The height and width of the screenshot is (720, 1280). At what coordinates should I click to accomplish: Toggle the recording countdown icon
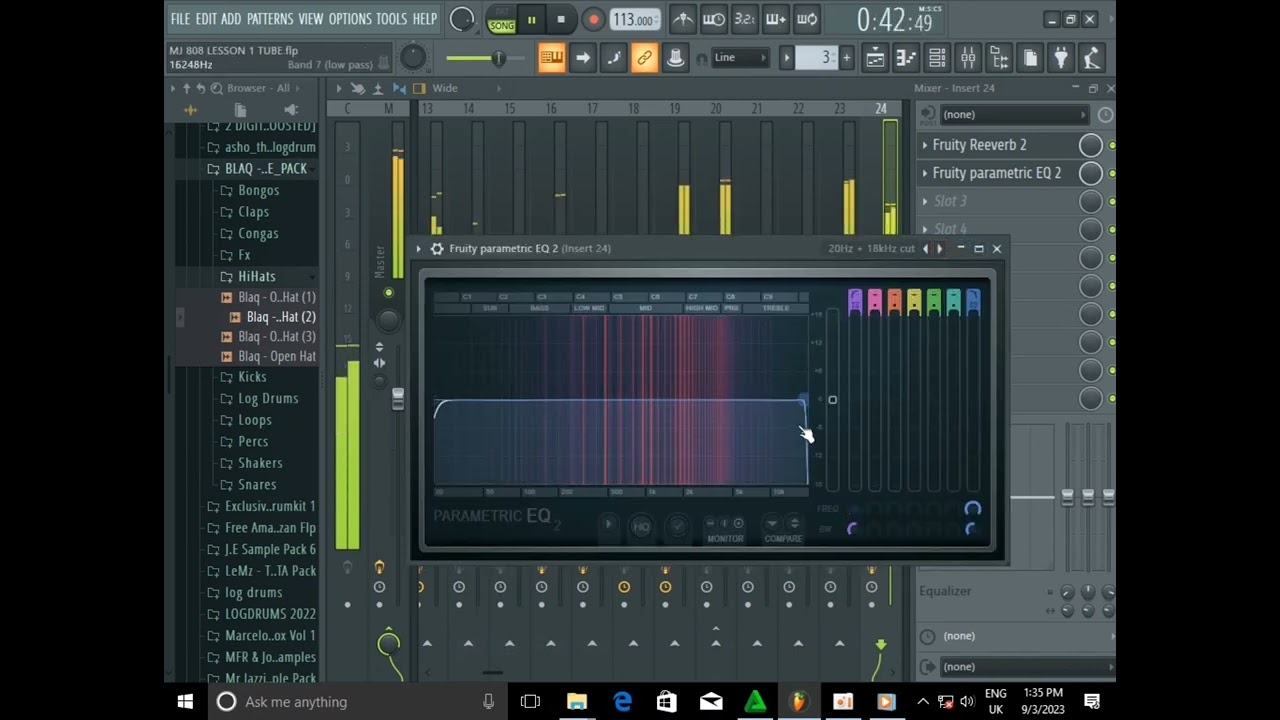[x=745, y=19]
